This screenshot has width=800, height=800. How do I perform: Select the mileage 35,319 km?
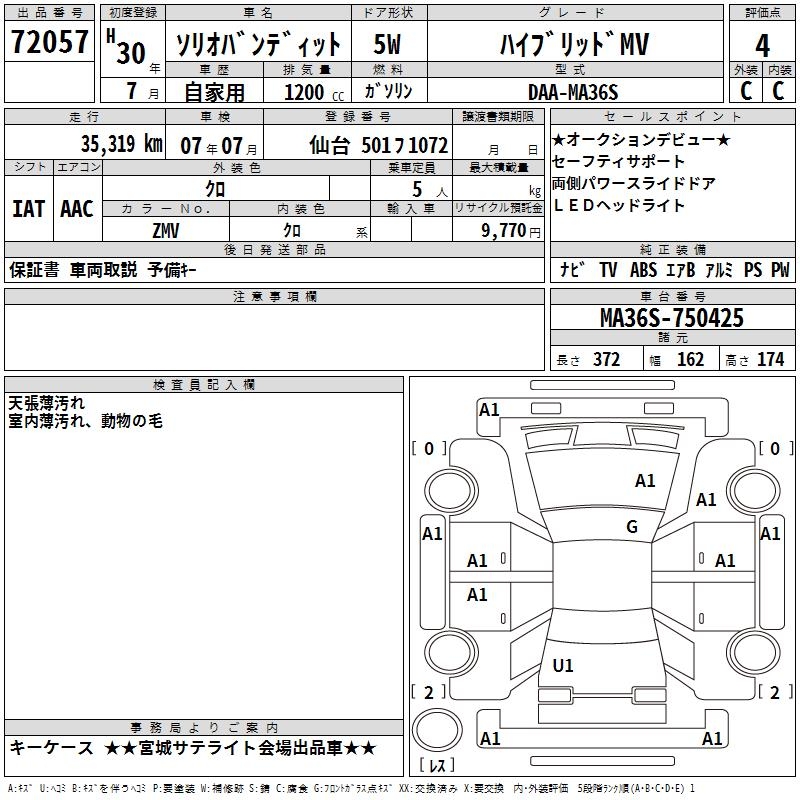(121, 144)
